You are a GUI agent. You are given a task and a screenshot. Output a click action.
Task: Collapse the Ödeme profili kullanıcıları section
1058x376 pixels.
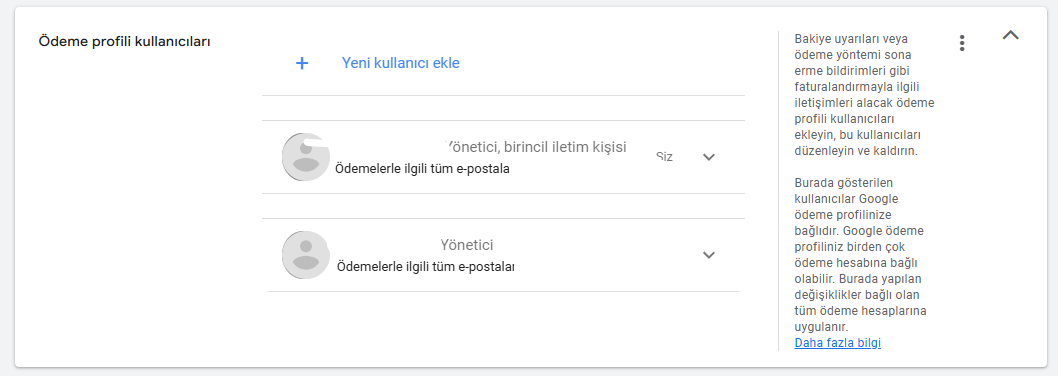click(1010, 35)
